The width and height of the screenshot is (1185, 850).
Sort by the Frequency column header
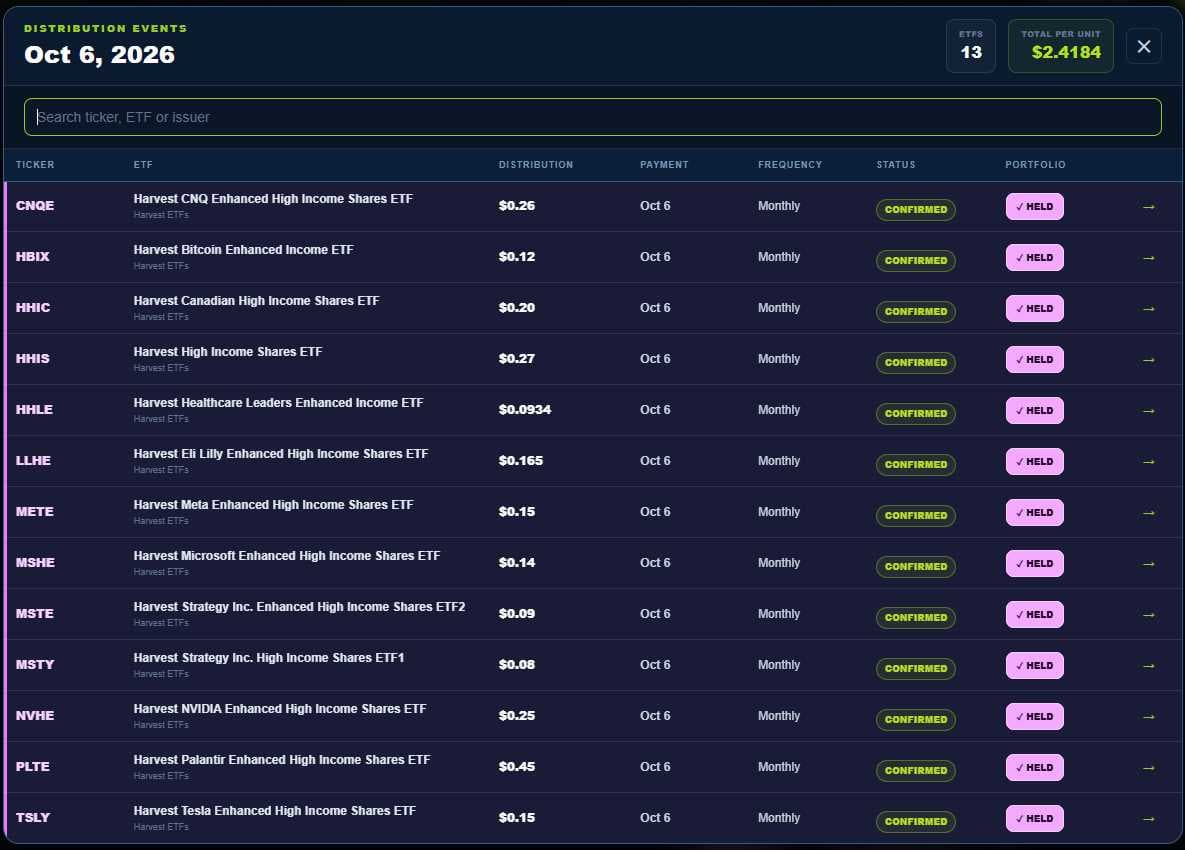(x=790, y=165)
